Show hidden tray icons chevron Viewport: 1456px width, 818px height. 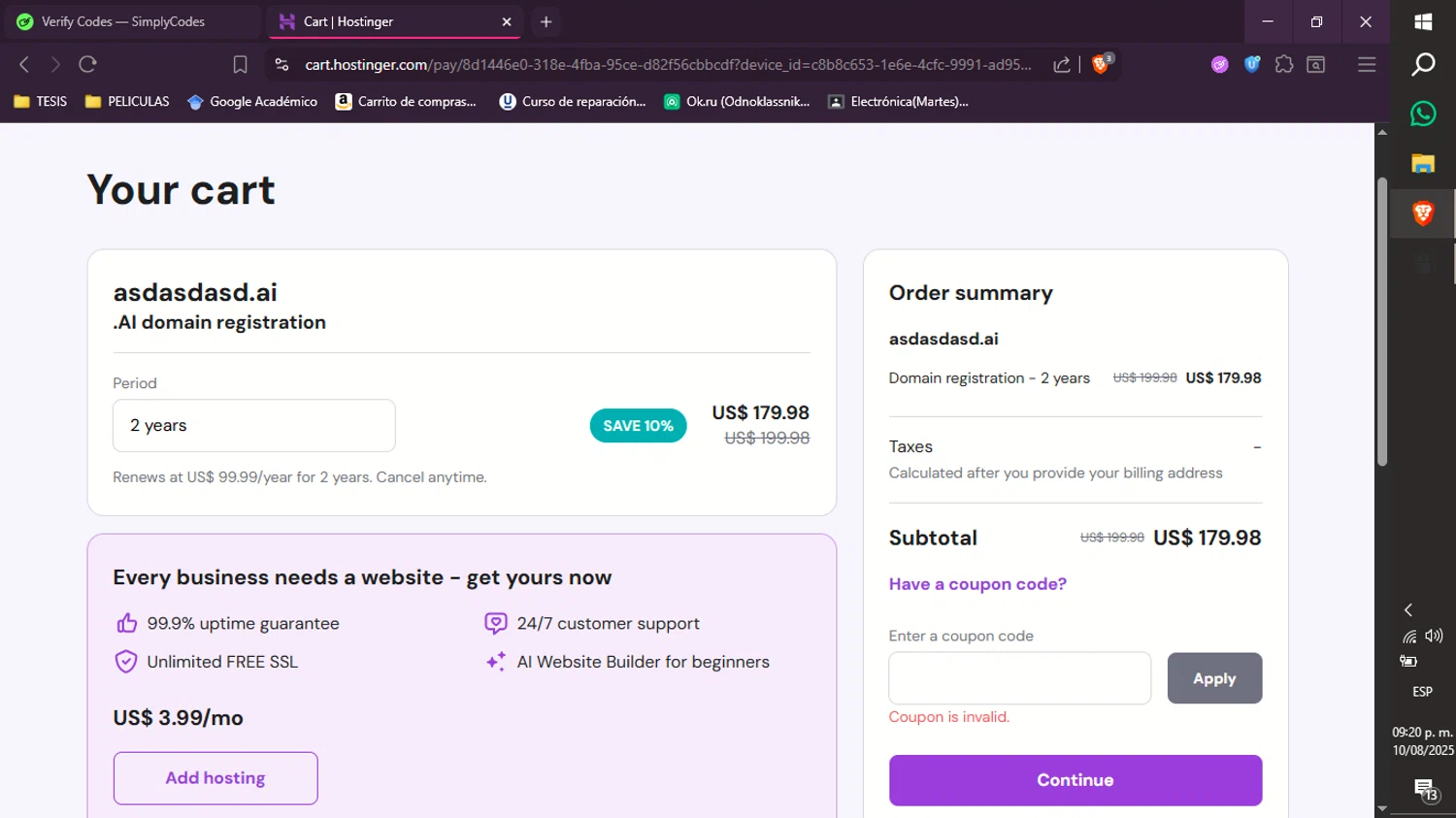coord(1408,609)
